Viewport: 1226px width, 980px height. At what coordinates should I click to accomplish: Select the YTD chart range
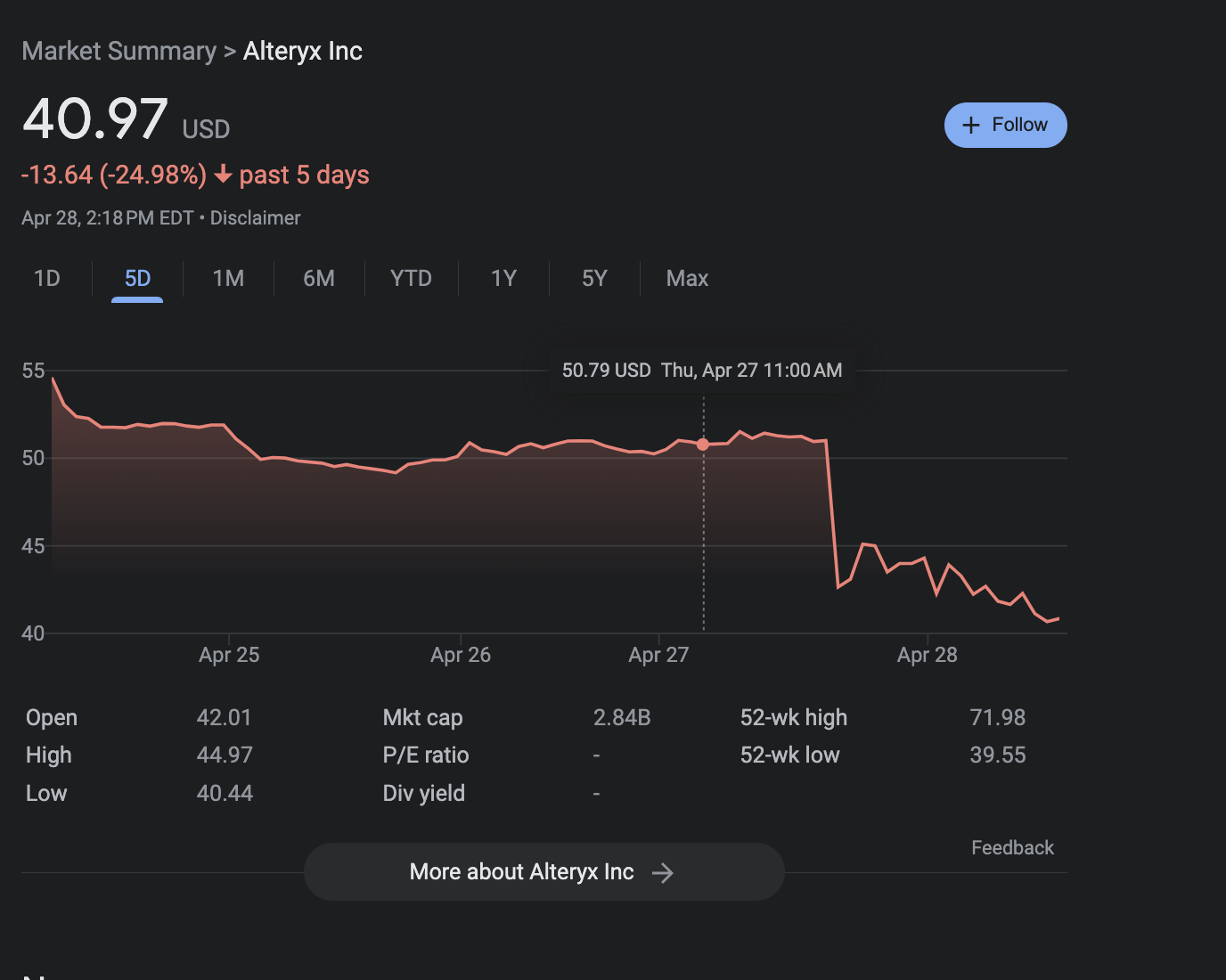(411, 279)
